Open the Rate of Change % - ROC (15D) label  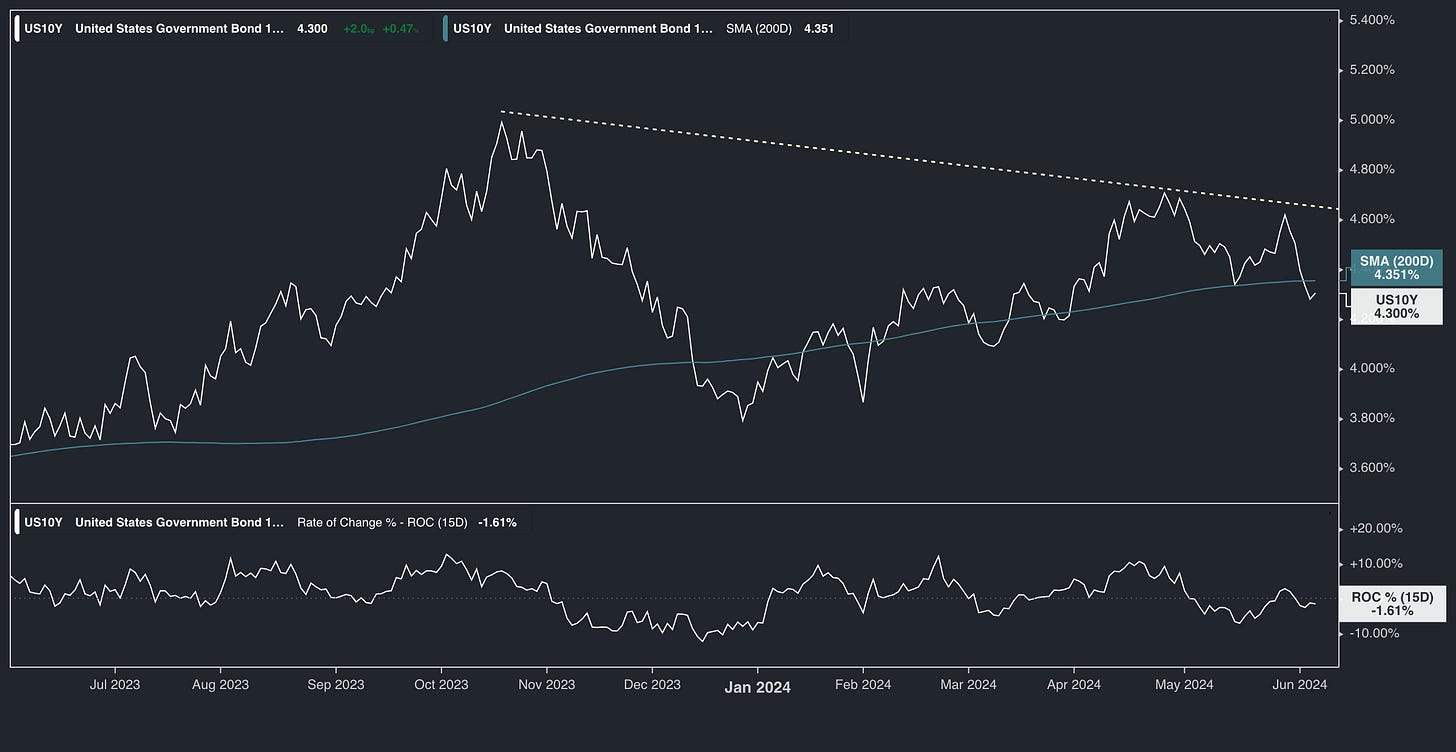[382, 522]
